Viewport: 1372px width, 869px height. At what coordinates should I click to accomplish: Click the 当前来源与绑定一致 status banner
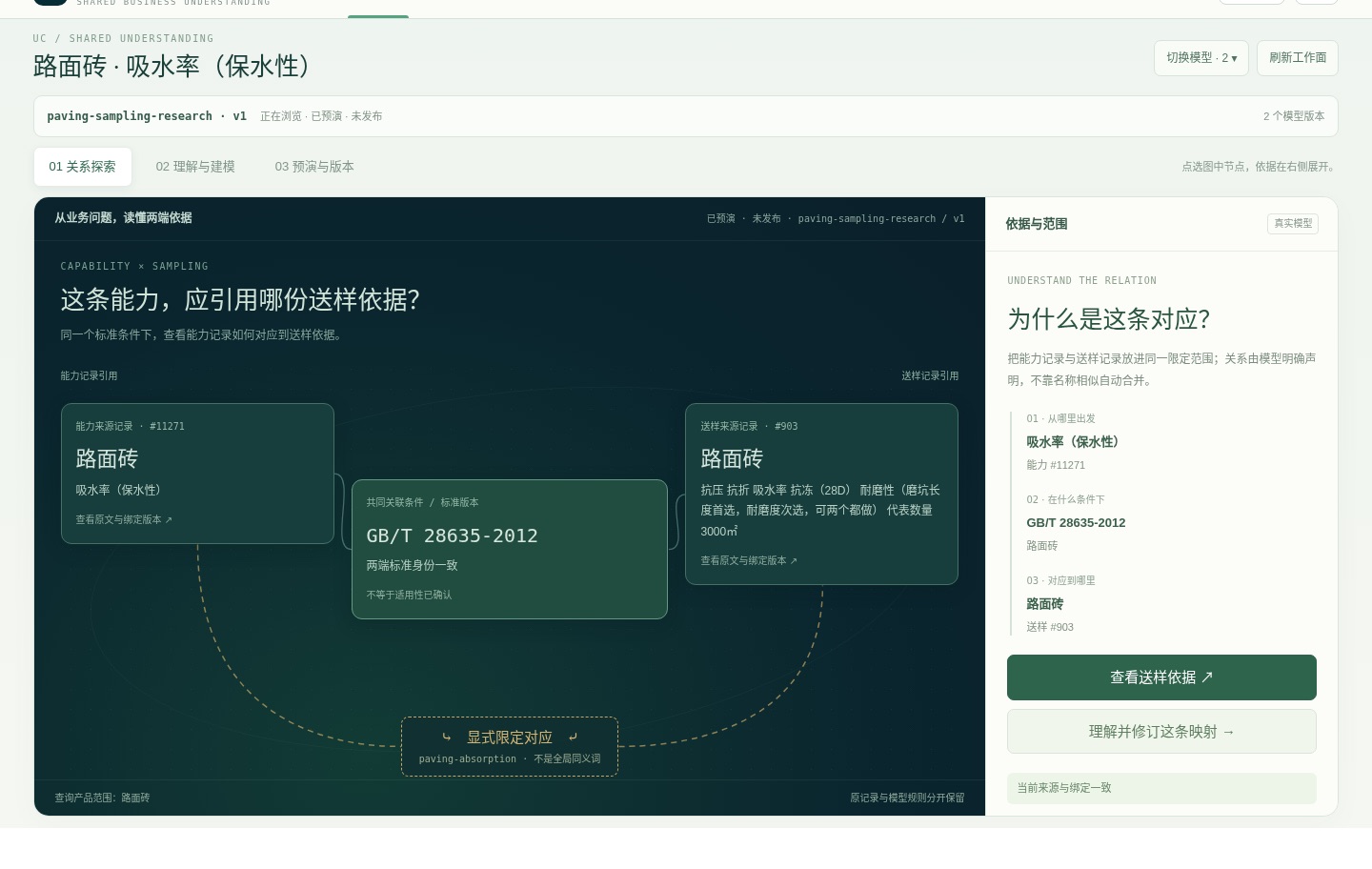coord(1161,788)
